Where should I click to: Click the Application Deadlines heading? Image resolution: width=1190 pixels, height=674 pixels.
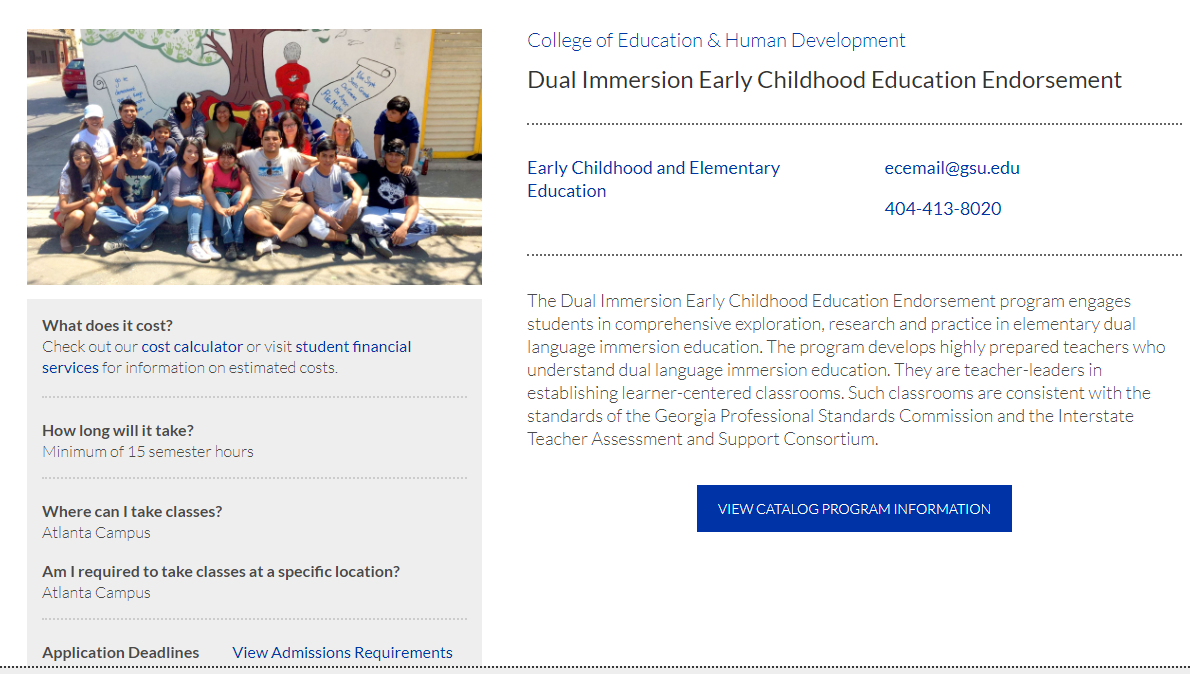pos(121,653)
